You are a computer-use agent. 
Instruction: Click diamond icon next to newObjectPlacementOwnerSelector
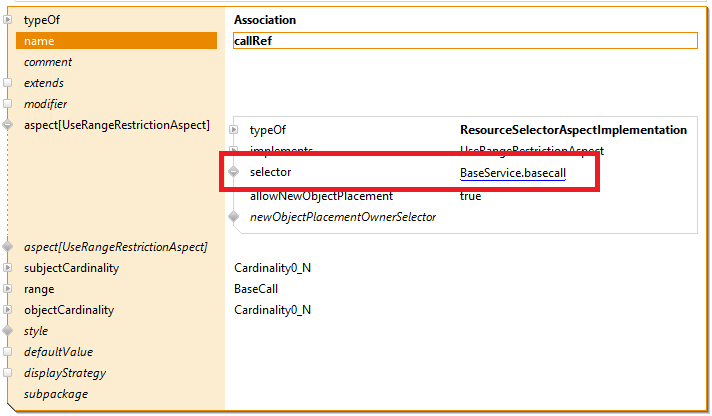234,216
